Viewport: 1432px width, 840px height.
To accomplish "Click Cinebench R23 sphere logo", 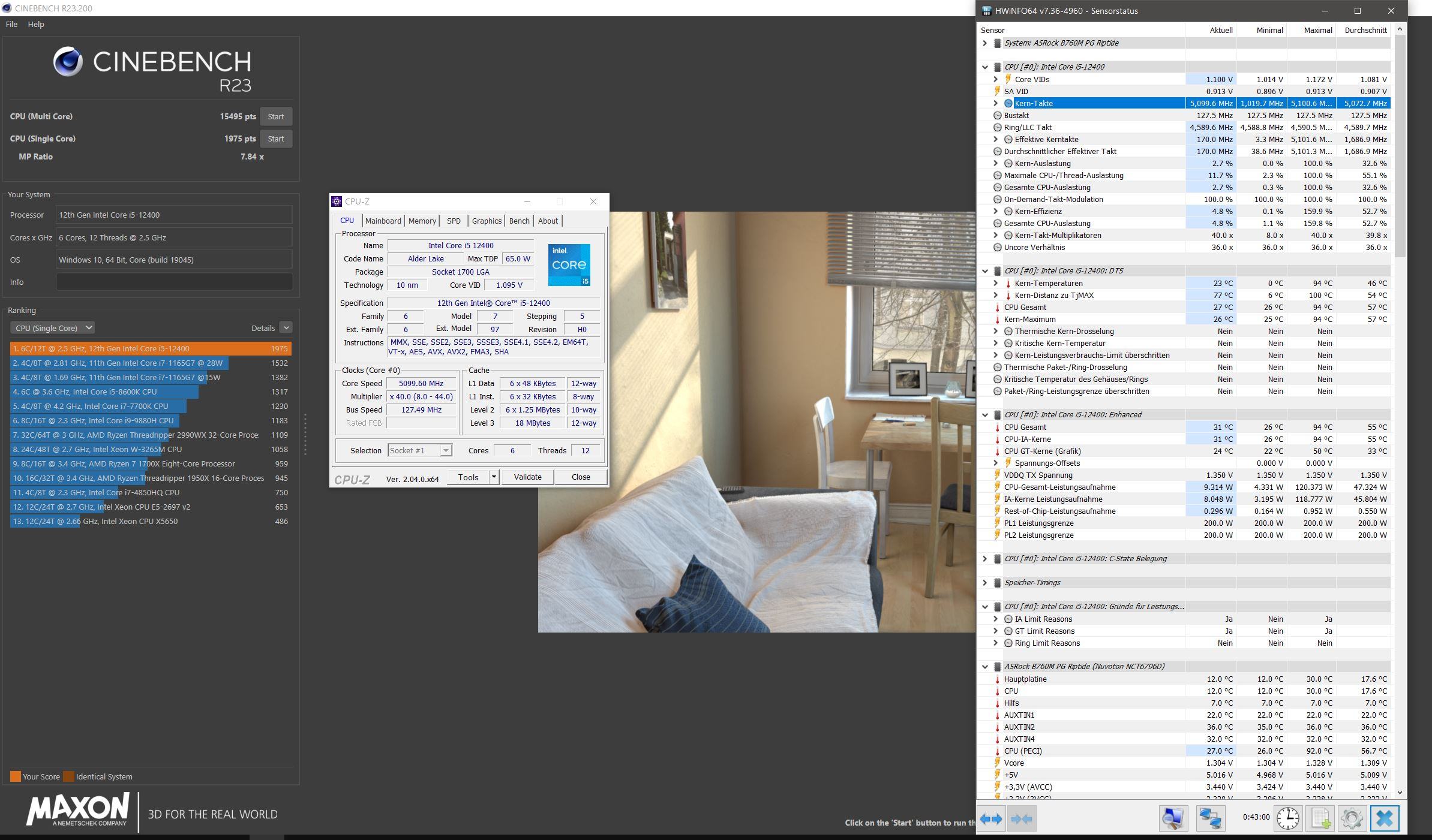I will (x=68, y=62).
